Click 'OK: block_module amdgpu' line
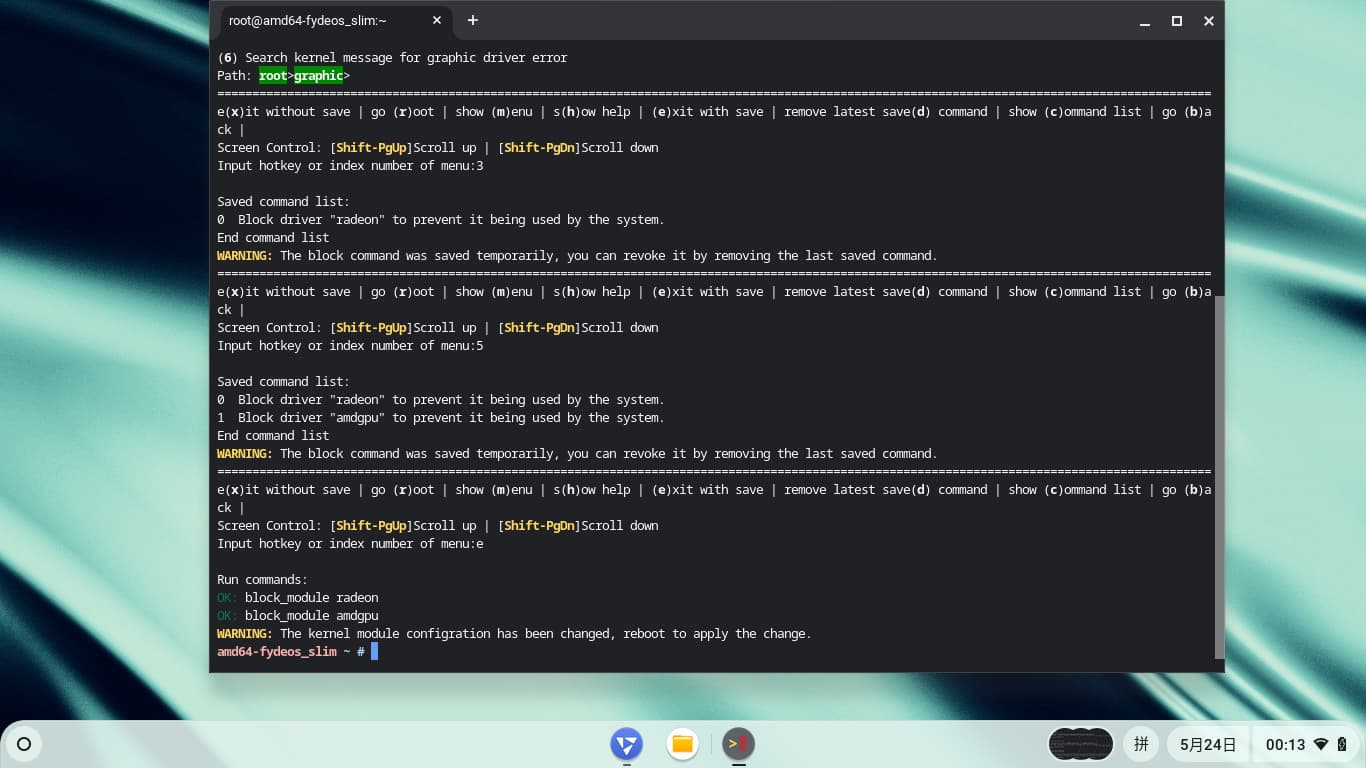The width and height of the screenshot is (1366, 768). 298,616
